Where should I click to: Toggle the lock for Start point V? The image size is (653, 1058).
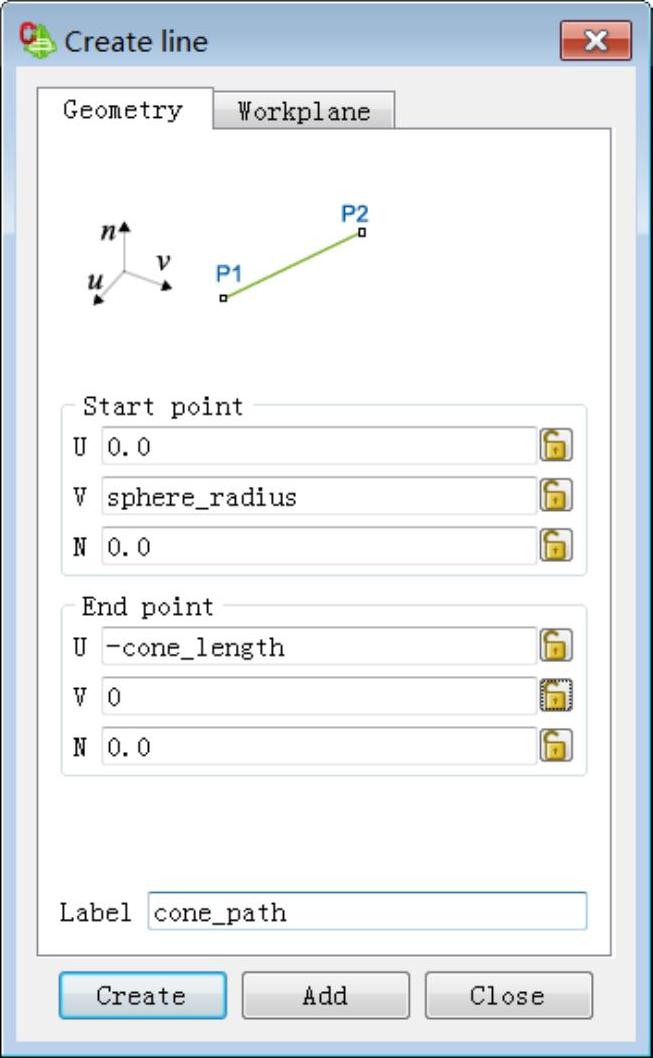(556, 495)
